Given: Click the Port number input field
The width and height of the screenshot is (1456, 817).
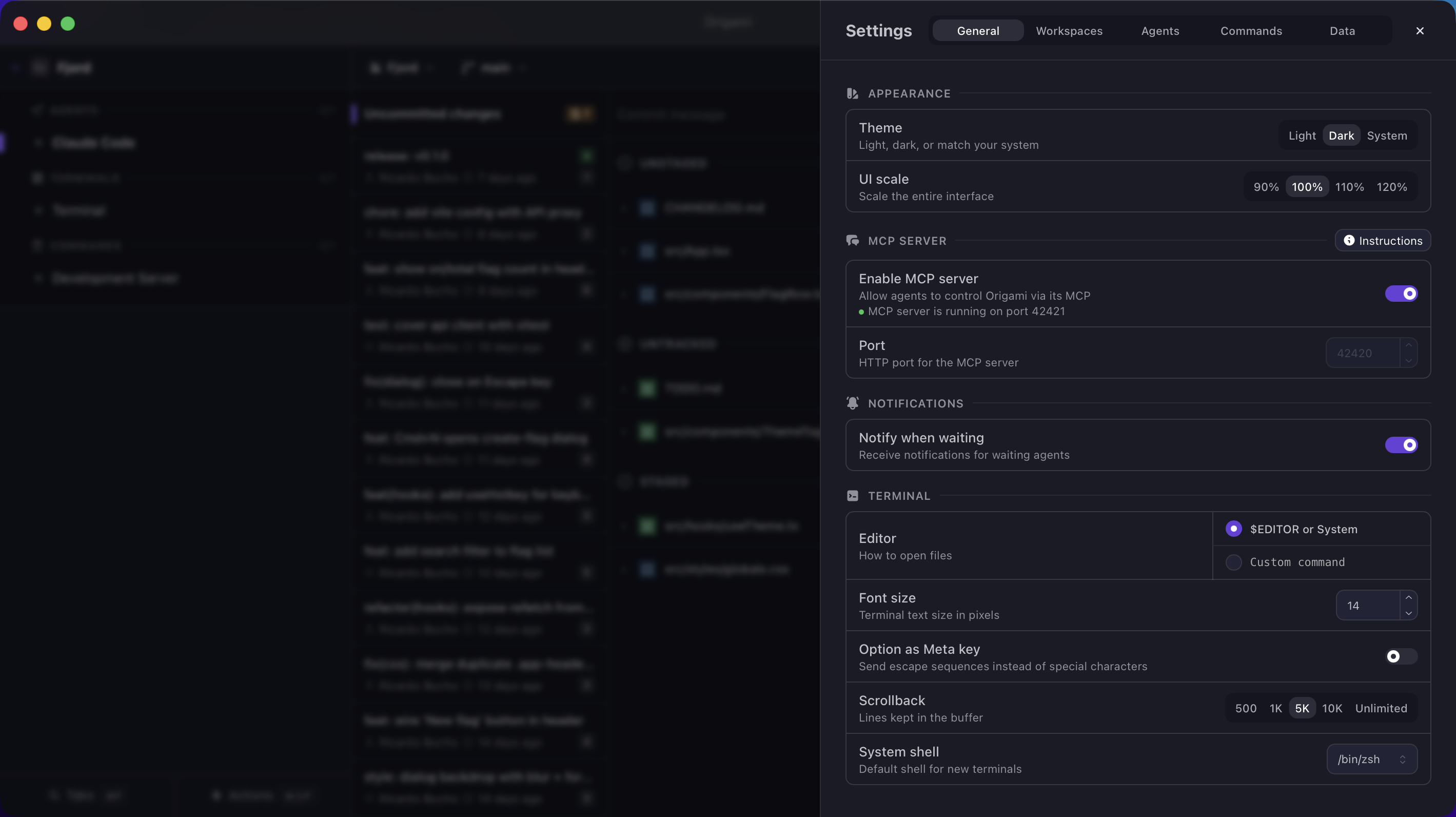Looking at the screenshot, I should (x=1362, y=352).
